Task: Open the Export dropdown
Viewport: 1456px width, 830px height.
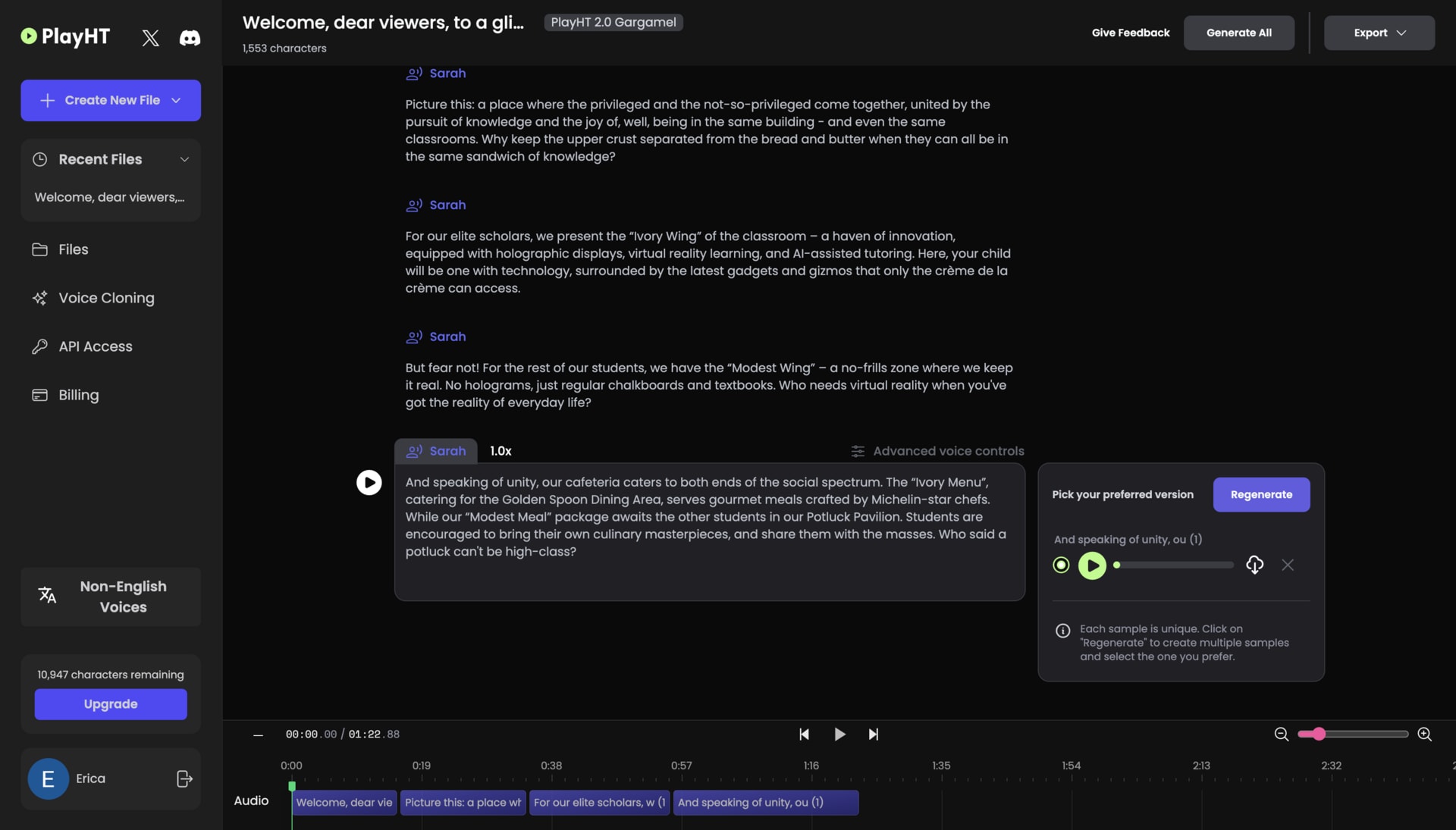Action: pos(1379,33)
